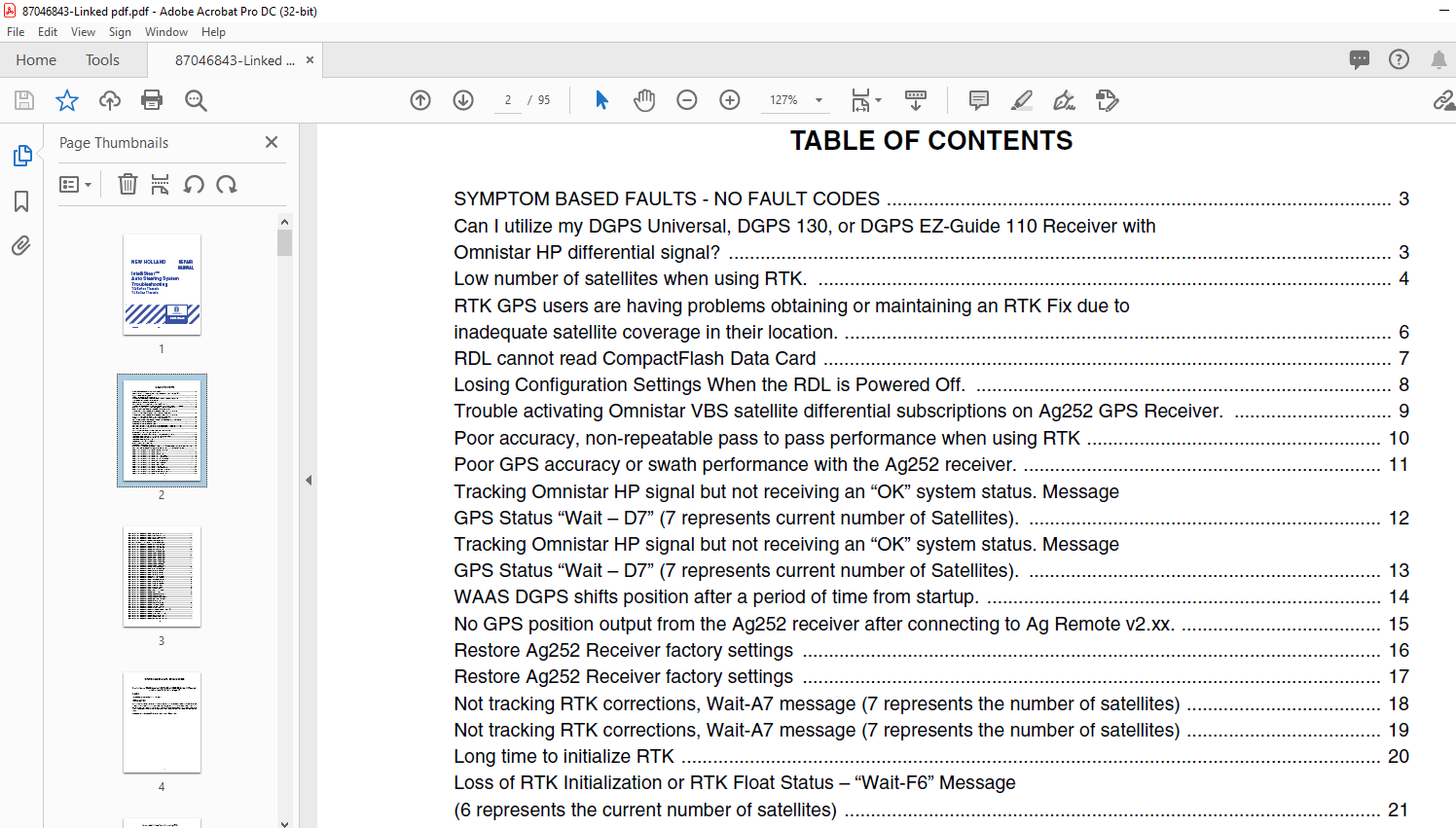Zoom in with plus icon

click(x=730, y=100)
